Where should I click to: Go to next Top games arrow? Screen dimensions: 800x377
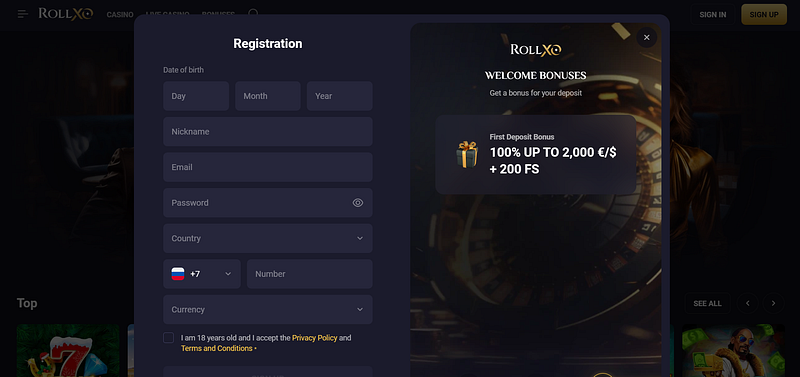click(773, 303)
